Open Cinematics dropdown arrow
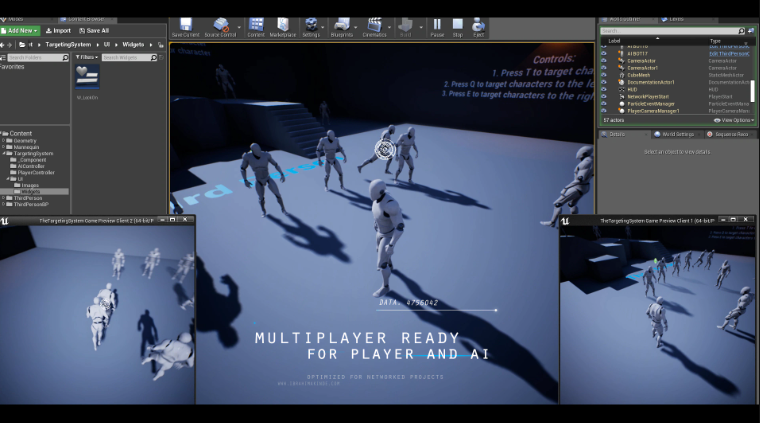 (389, 28)
